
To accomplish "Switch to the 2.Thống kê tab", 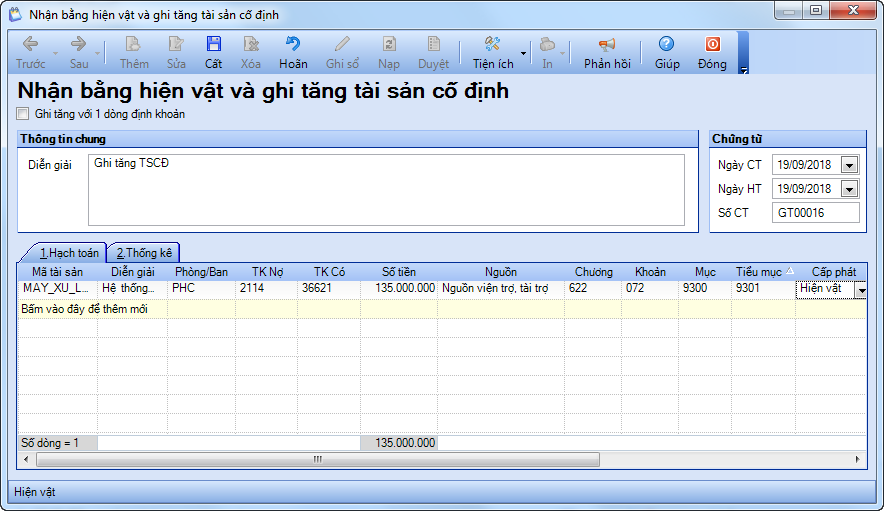I will (144, 253).
